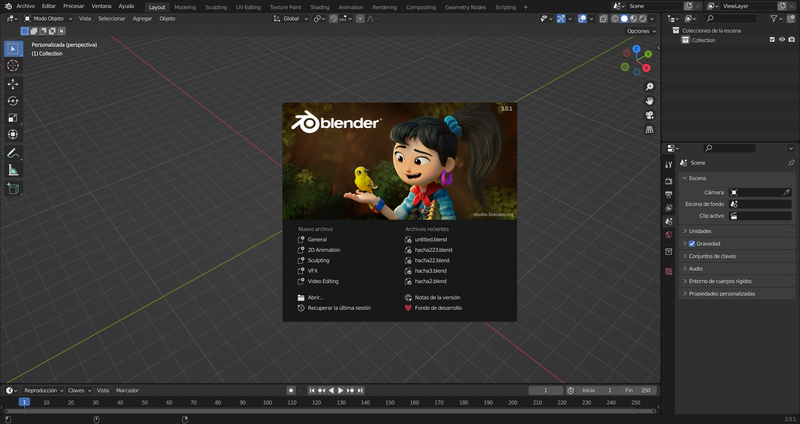Toggle Collection visibility eye in outliner
The width and height of the screenshot is (800, 424).
(784, 40)
